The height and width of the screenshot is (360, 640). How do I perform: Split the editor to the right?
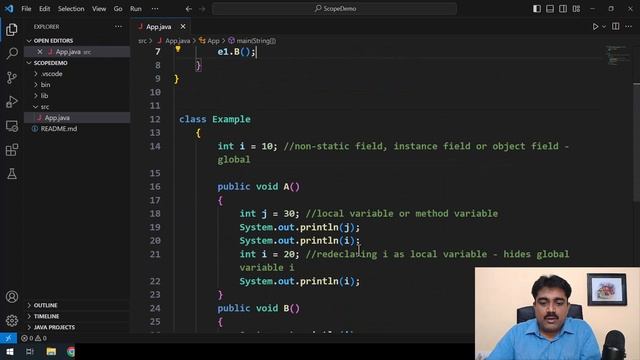(616, 27)
